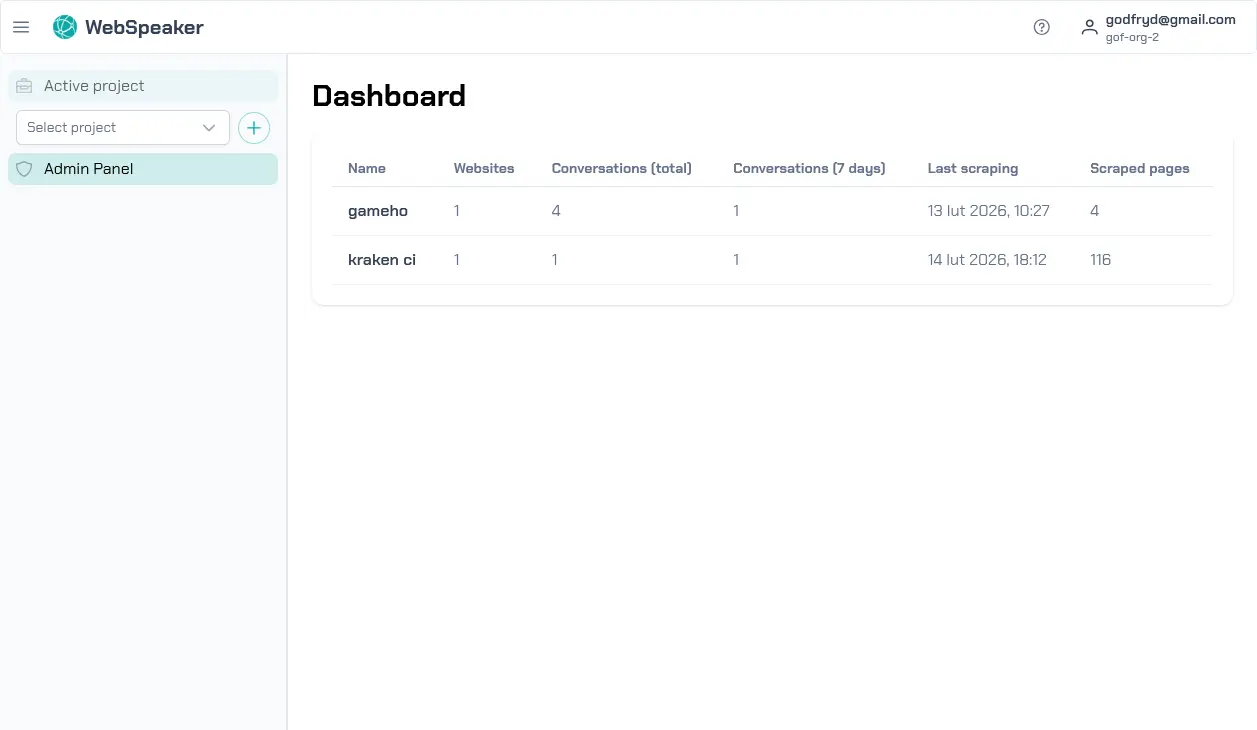Image resolution: width=1257 pixels, height=730 pixels.
Task: Expand the project selector chevron
Action: click(x=209, y=127)
